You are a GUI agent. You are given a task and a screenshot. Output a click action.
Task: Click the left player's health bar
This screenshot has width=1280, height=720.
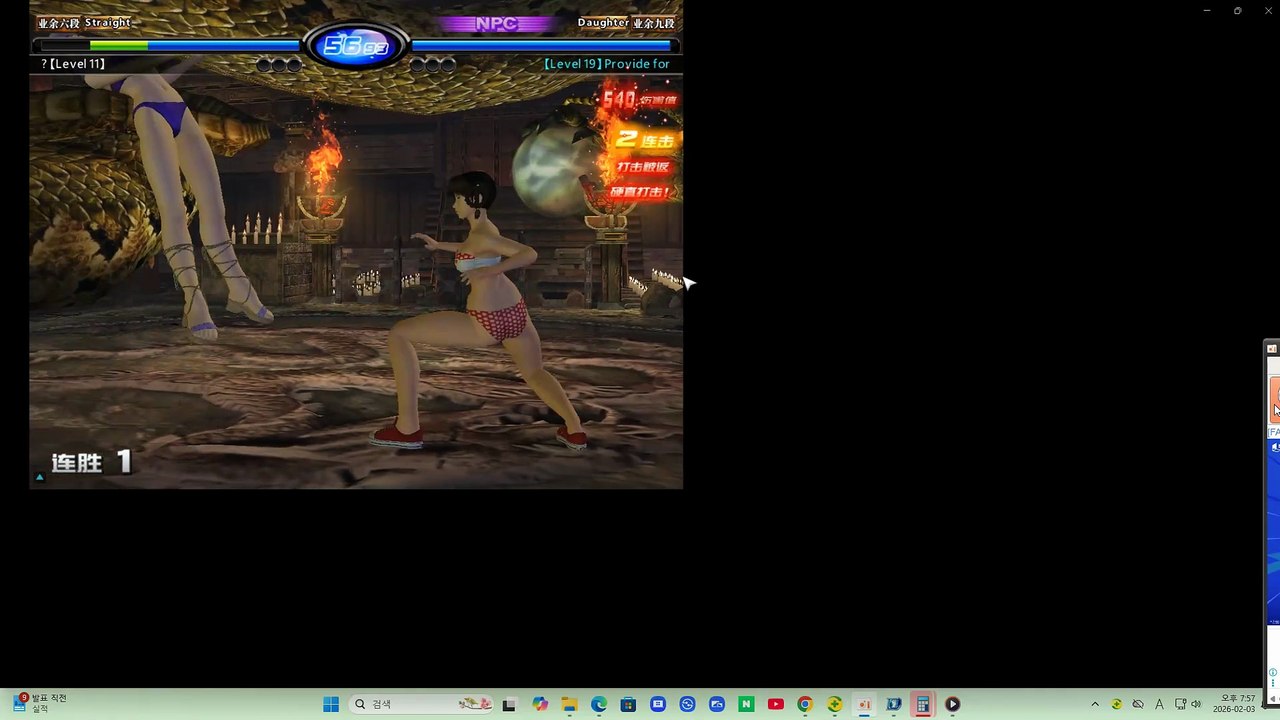coord(168,45)
